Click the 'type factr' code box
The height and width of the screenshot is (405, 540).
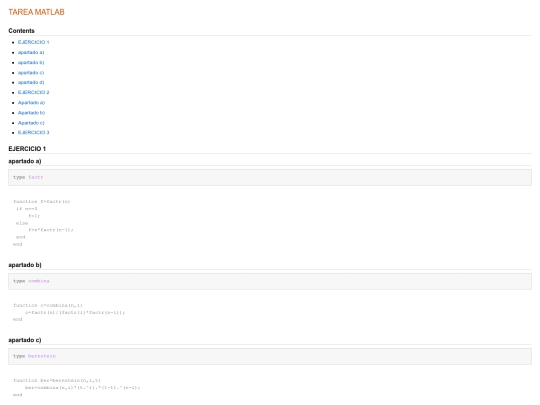pyautogui.click(x=270, y=177)
